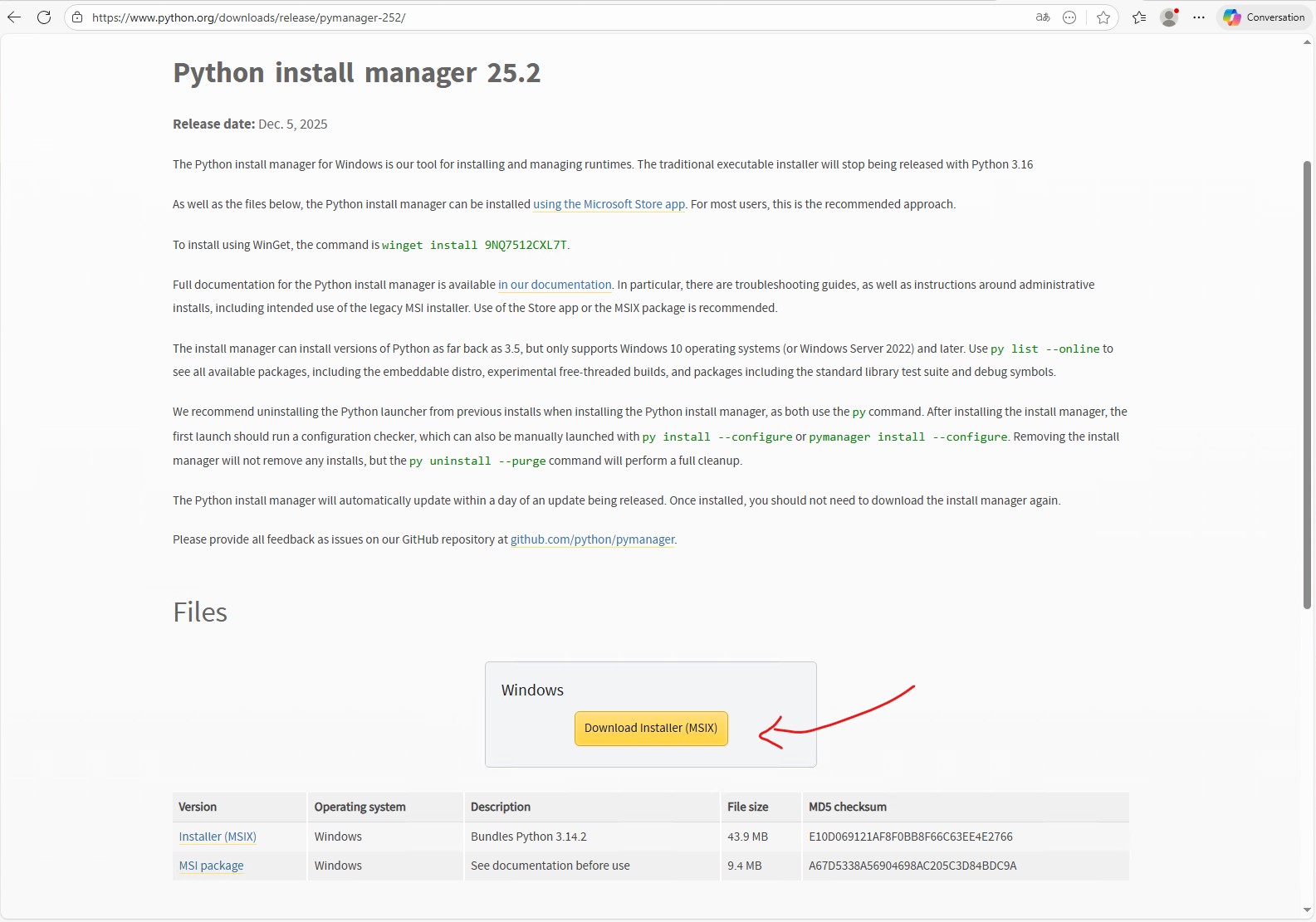Click the python.org URL in the address bar
This screenshot has height=922, width=1316.
(249, 17)
